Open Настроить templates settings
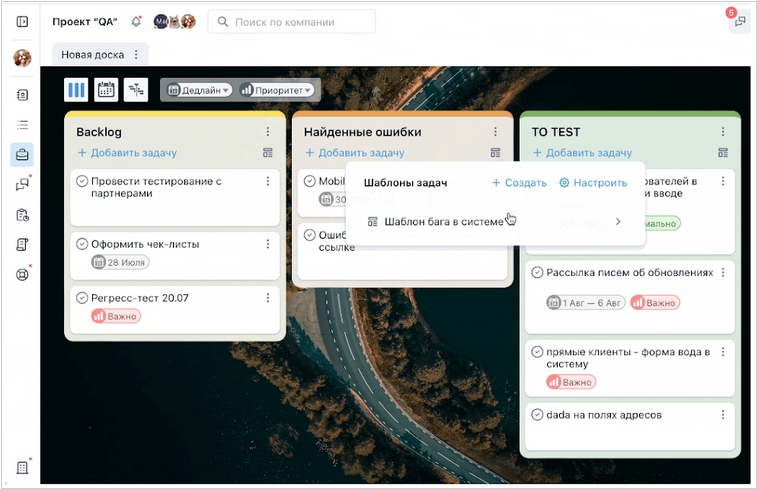This screenshot has height=489, width=757. point(593,183)
